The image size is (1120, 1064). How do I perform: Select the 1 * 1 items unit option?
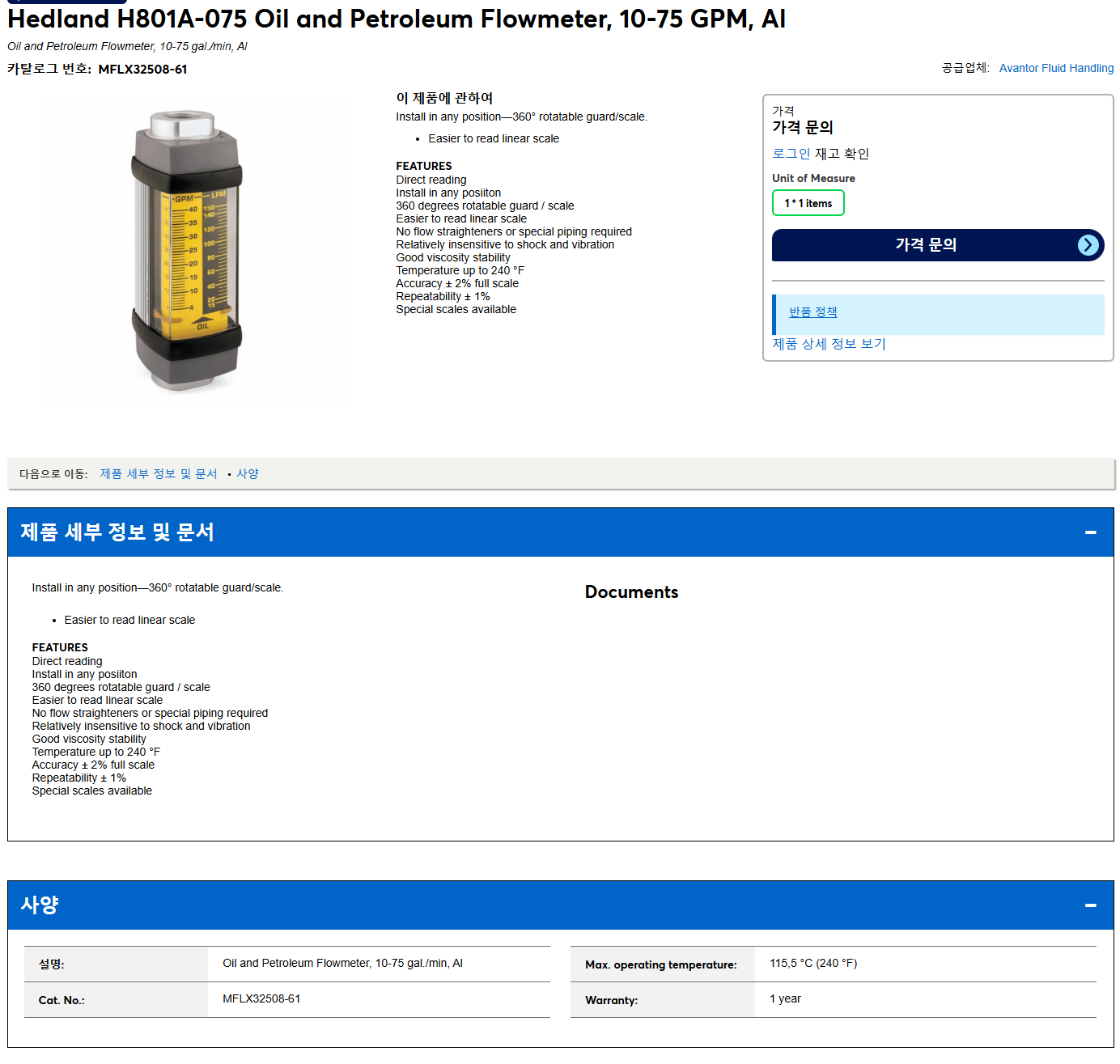coord(808,203)
